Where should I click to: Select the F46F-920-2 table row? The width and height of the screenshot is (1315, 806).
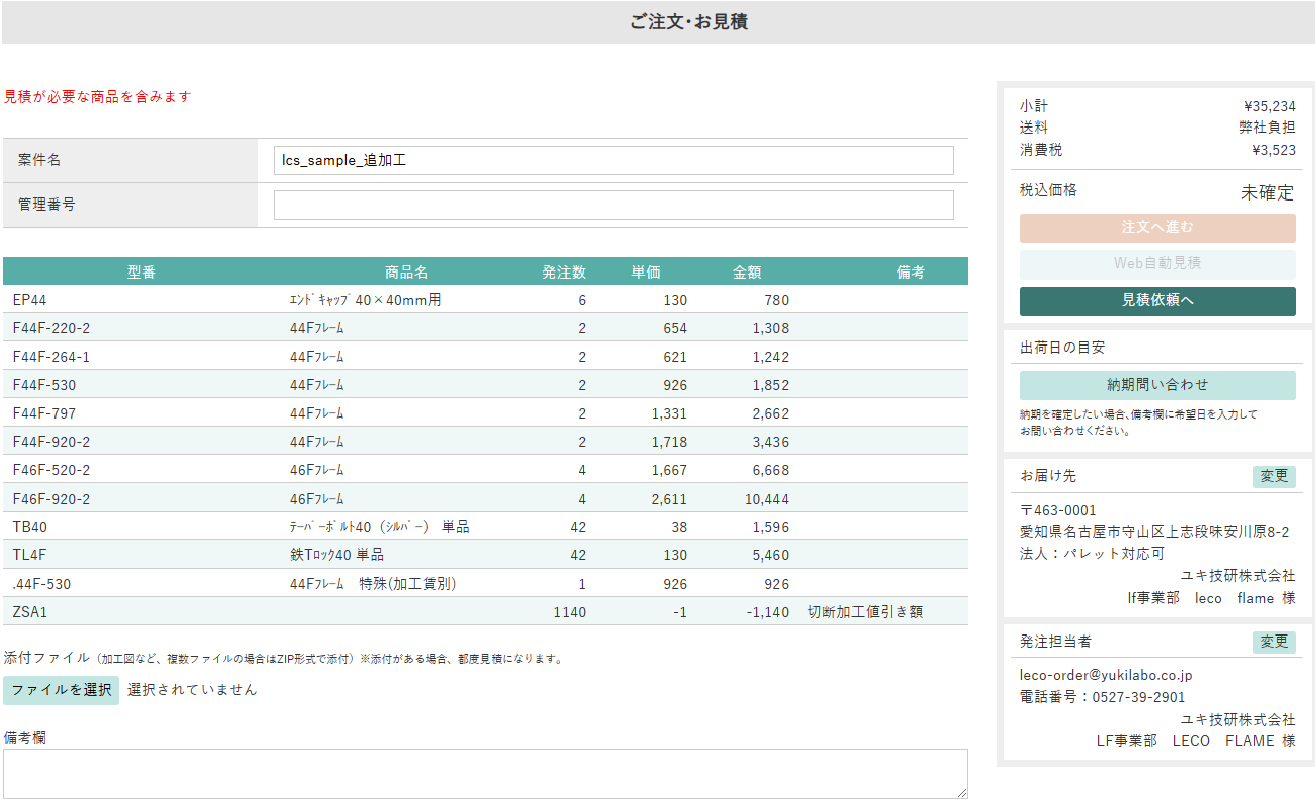pyautogui.click(x=484, y=499)
